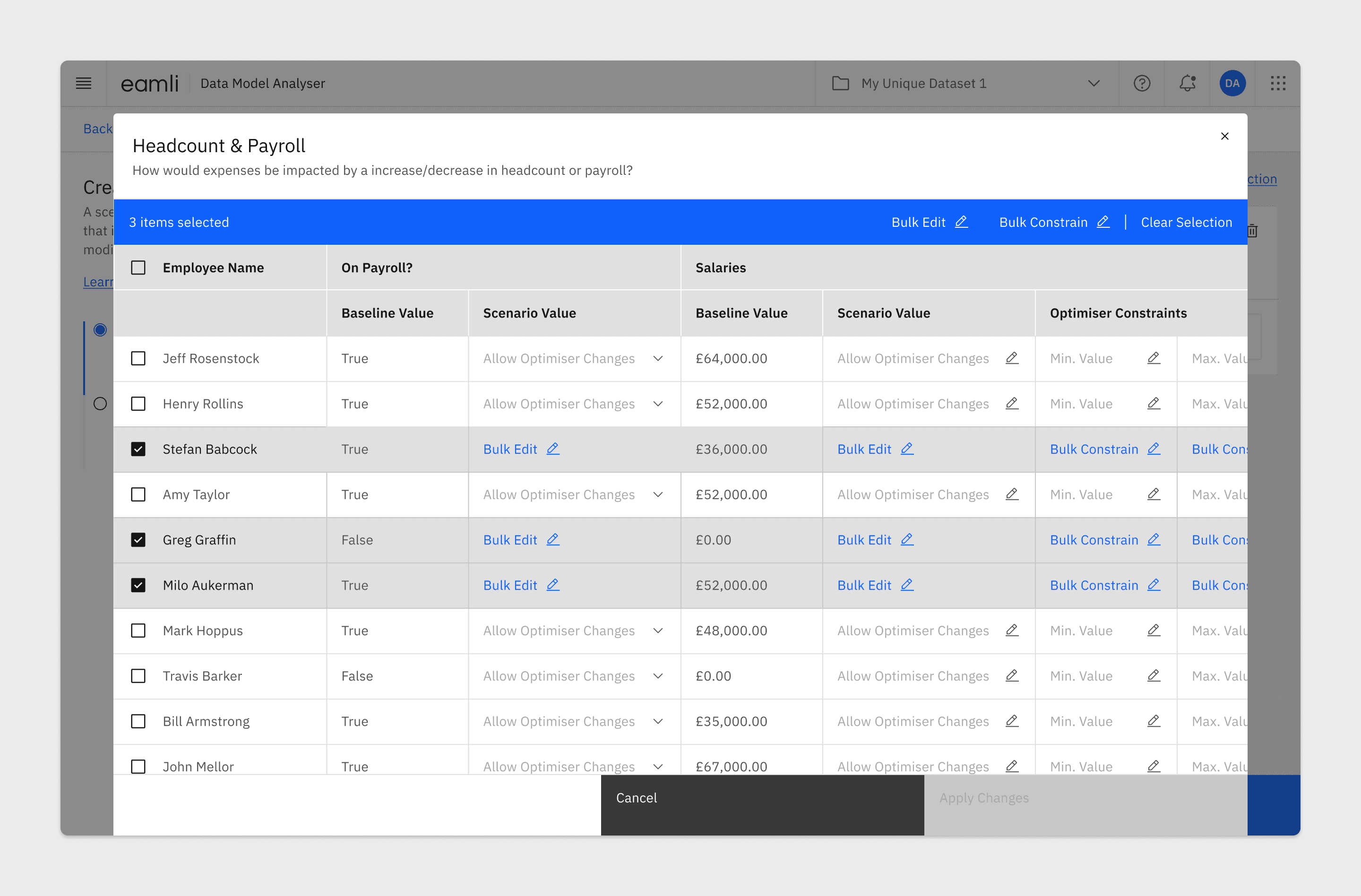Open Amy Taylor's On Payroll scenario dropdown
The image size is (1361, 896).
[658, 495]
